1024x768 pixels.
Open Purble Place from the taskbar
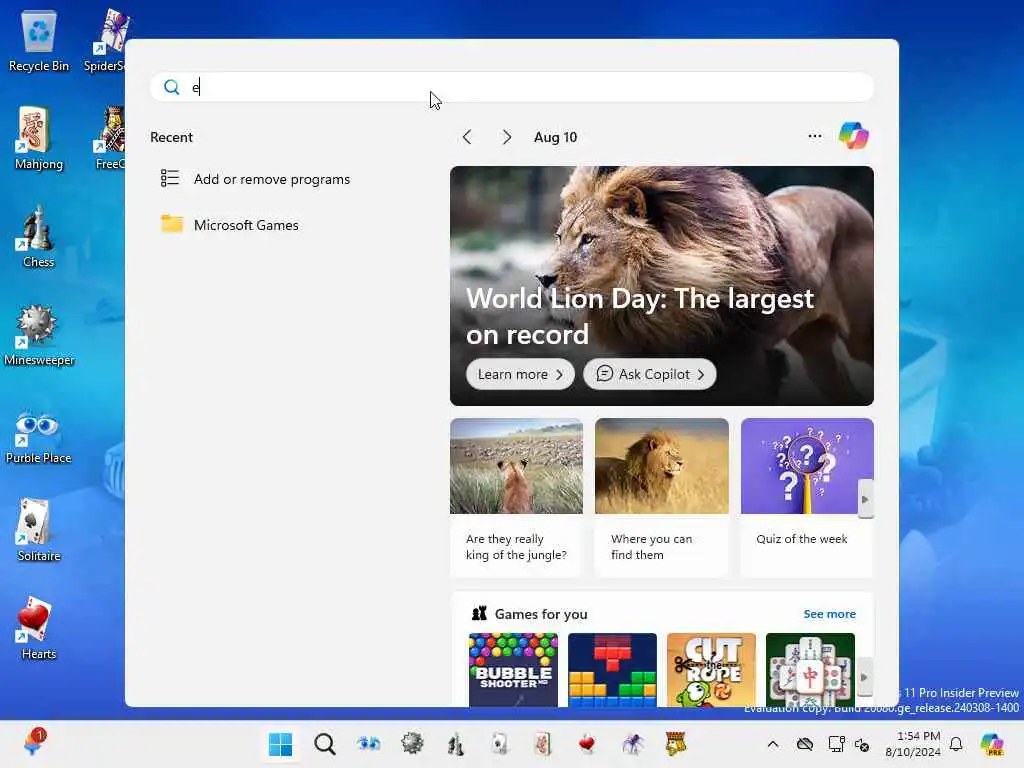point(368,744)
